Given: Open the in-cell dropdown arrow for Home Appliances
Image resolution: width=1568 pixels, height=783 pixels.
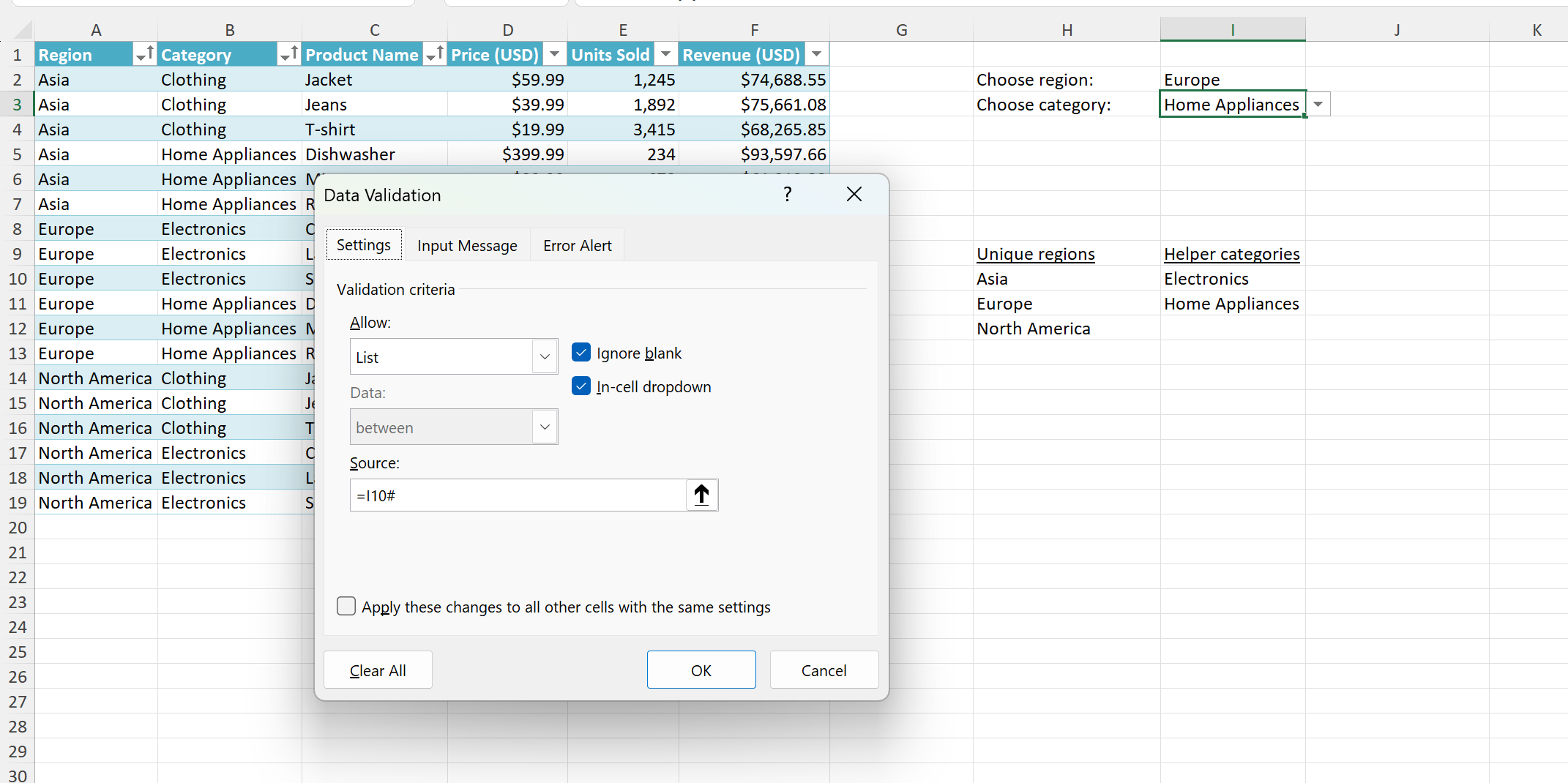Looking at the screenshot, I should 1318,105.
